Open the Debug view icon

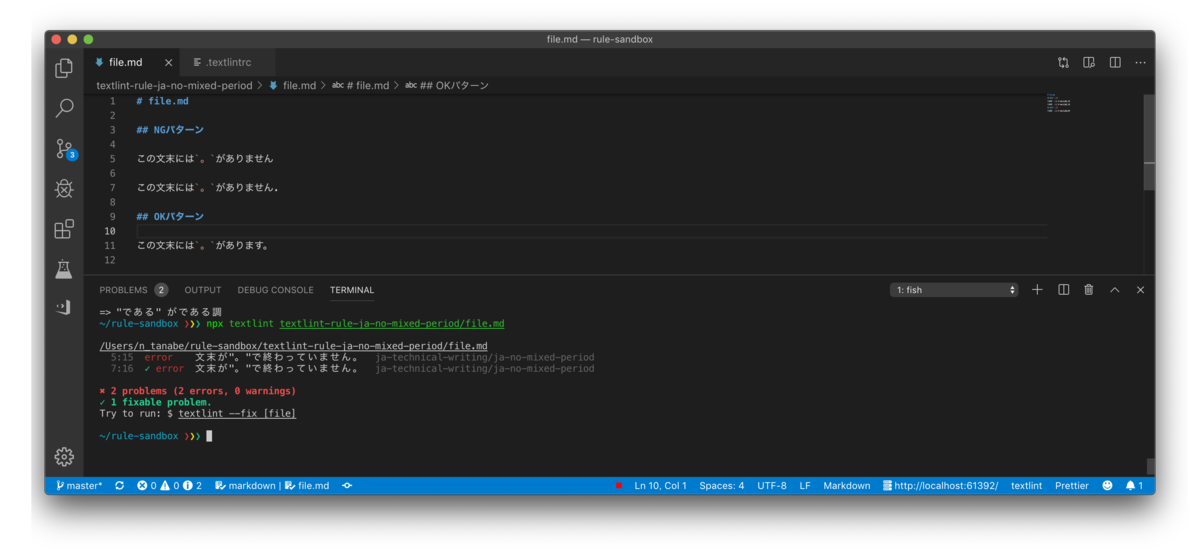point(64,189)
